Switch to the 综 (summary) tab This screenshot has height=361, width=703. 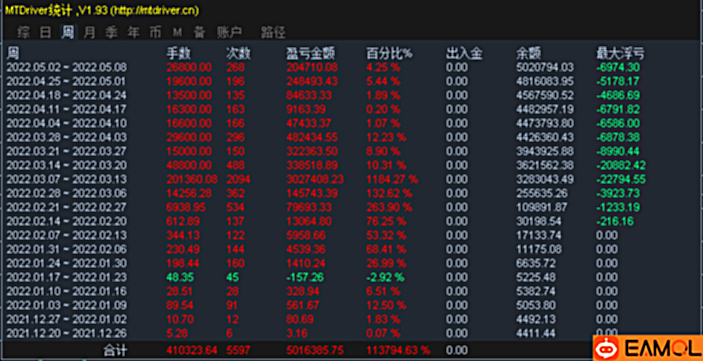[x=23, y=32]
